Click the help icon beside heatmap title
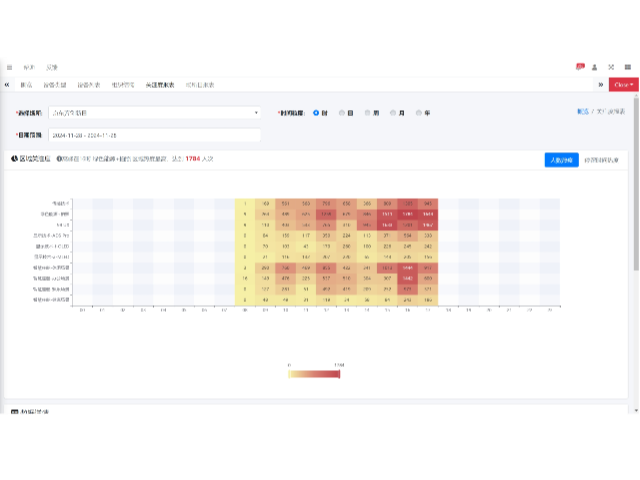 [x=60, y=159]
